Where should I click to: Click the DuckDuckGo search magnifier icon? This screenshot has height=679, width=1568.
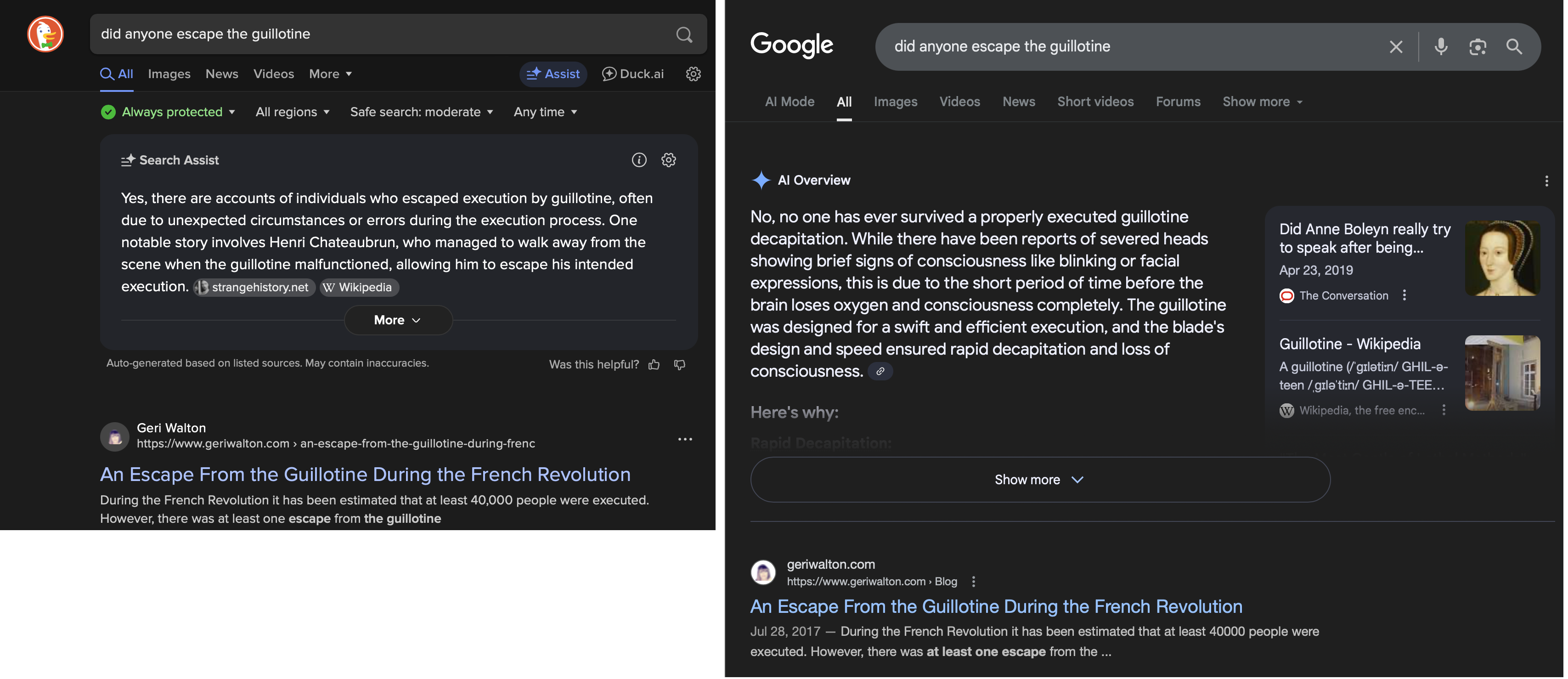point(684,35)
